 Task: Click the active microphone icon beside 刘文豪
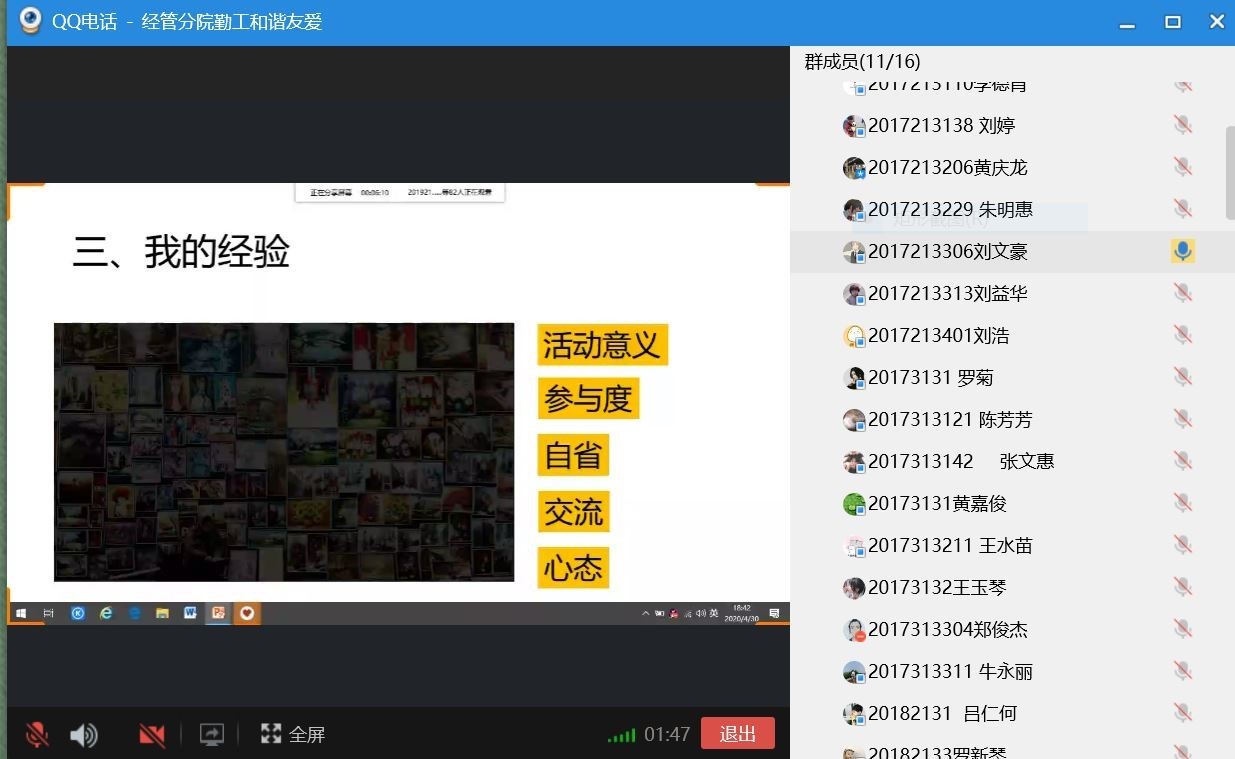click(1182, 251)
